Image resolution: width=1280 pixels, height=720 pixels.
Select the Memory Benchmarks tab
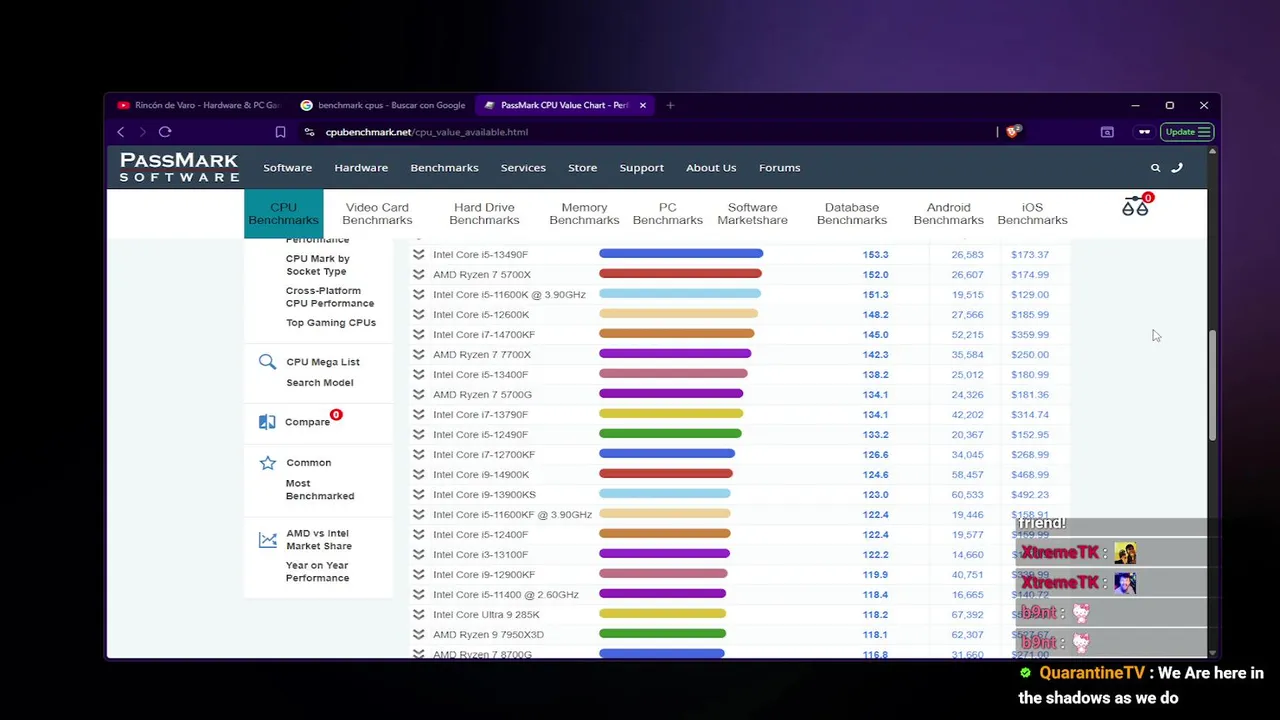(x=584, y=214)
